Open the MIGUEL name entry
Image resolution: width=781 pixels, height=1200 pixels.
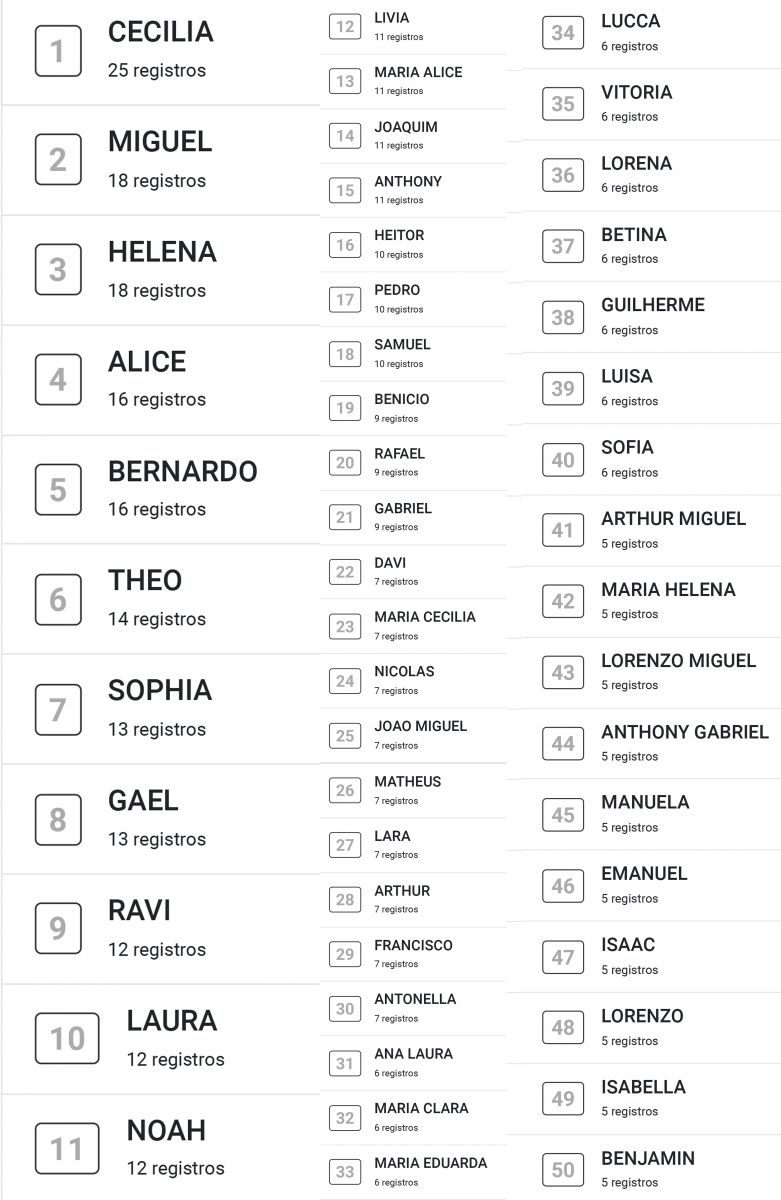pyautogui.click(x=160, y=142)
